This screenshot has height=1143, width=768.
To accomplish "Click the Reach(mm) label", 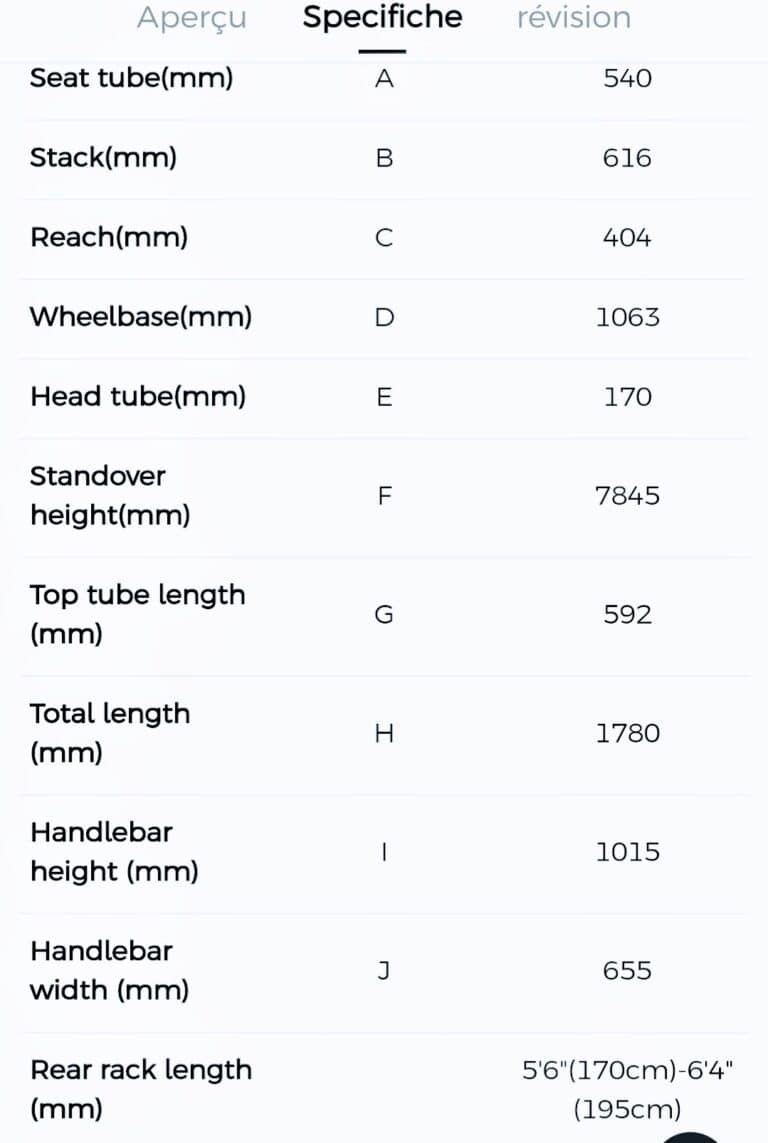I will click(x=109, y=238).
